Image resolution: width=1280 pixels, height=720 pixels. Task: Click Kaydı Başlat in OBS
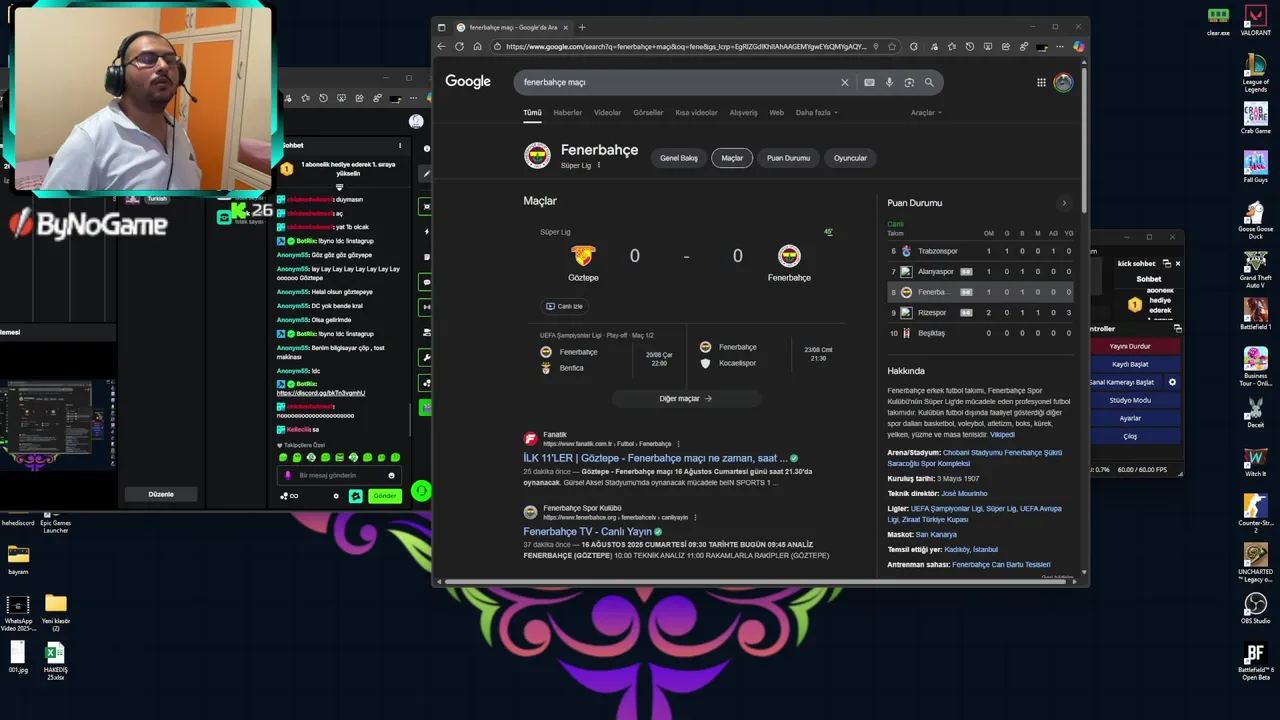[x=1130, y=364]
